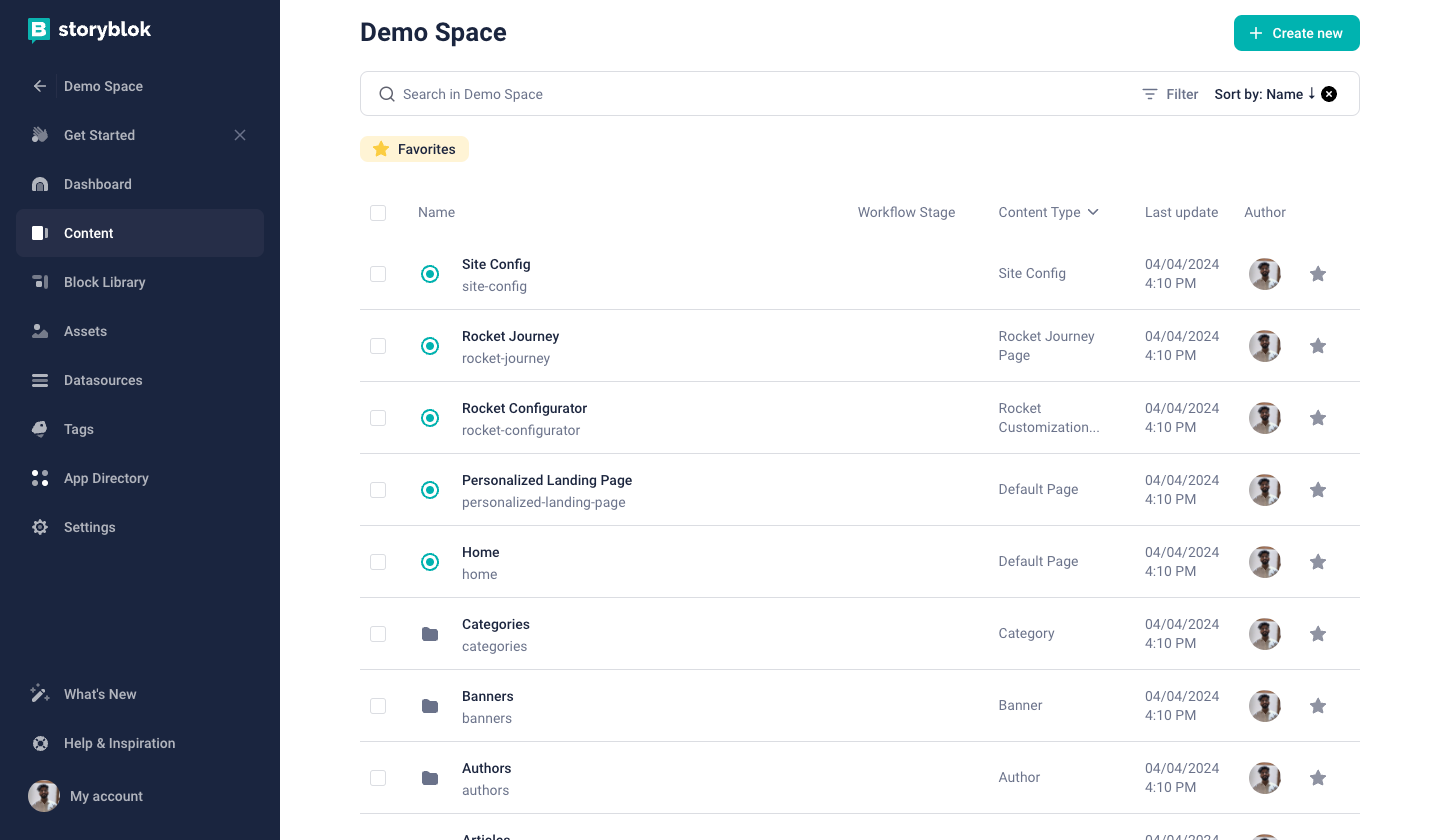Click the Assets icon in sidebar
The height and width of the screenshot is (840, 1440).
(x=40, y=331)
